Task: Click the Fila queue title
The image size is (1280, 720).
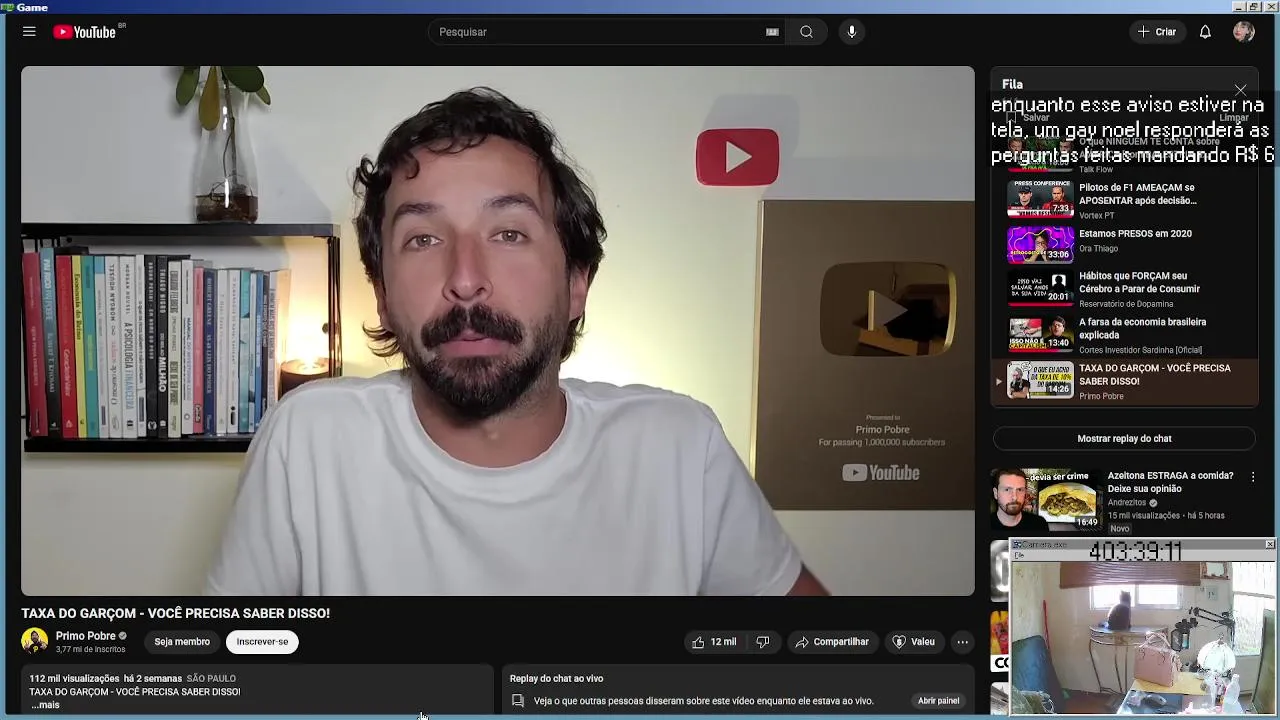Action: [x=1012, y=85]
